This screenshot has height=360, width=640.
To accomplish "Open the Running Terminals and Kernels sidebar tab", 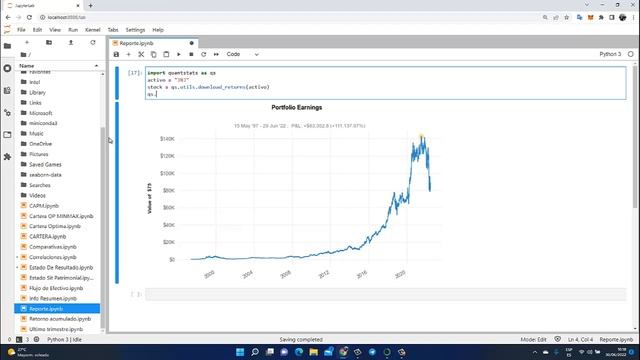I will pyautogui.click(x=7, y=69).
